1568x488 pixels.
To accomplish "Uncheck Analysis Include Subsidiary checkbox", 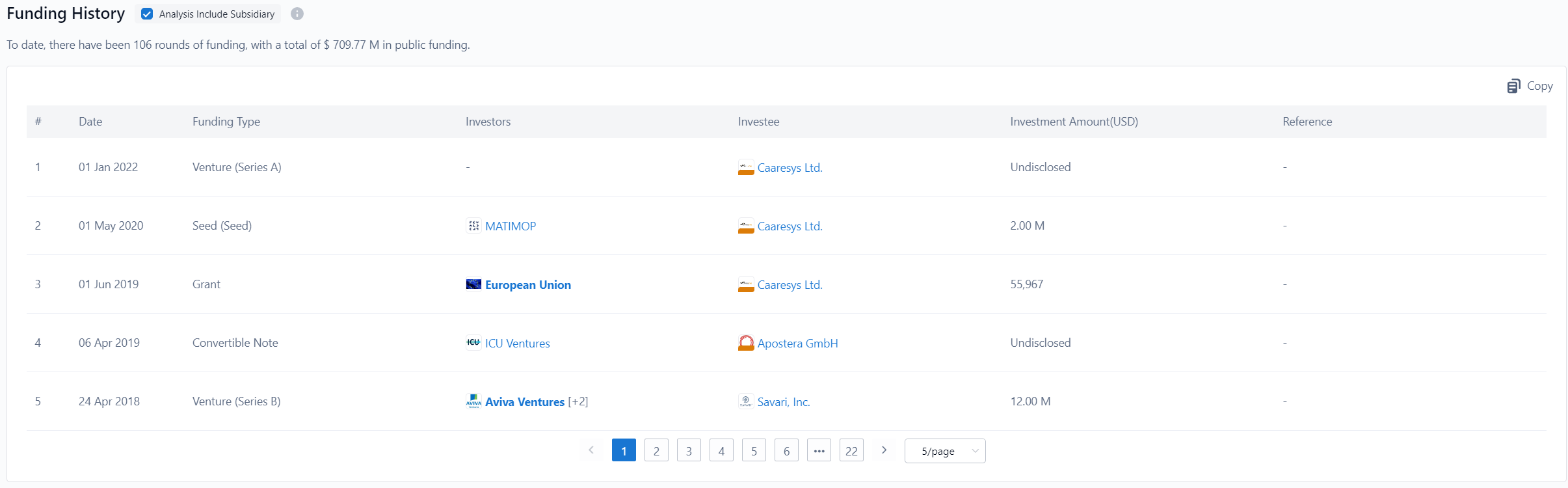I will click(x=147, y=14).
